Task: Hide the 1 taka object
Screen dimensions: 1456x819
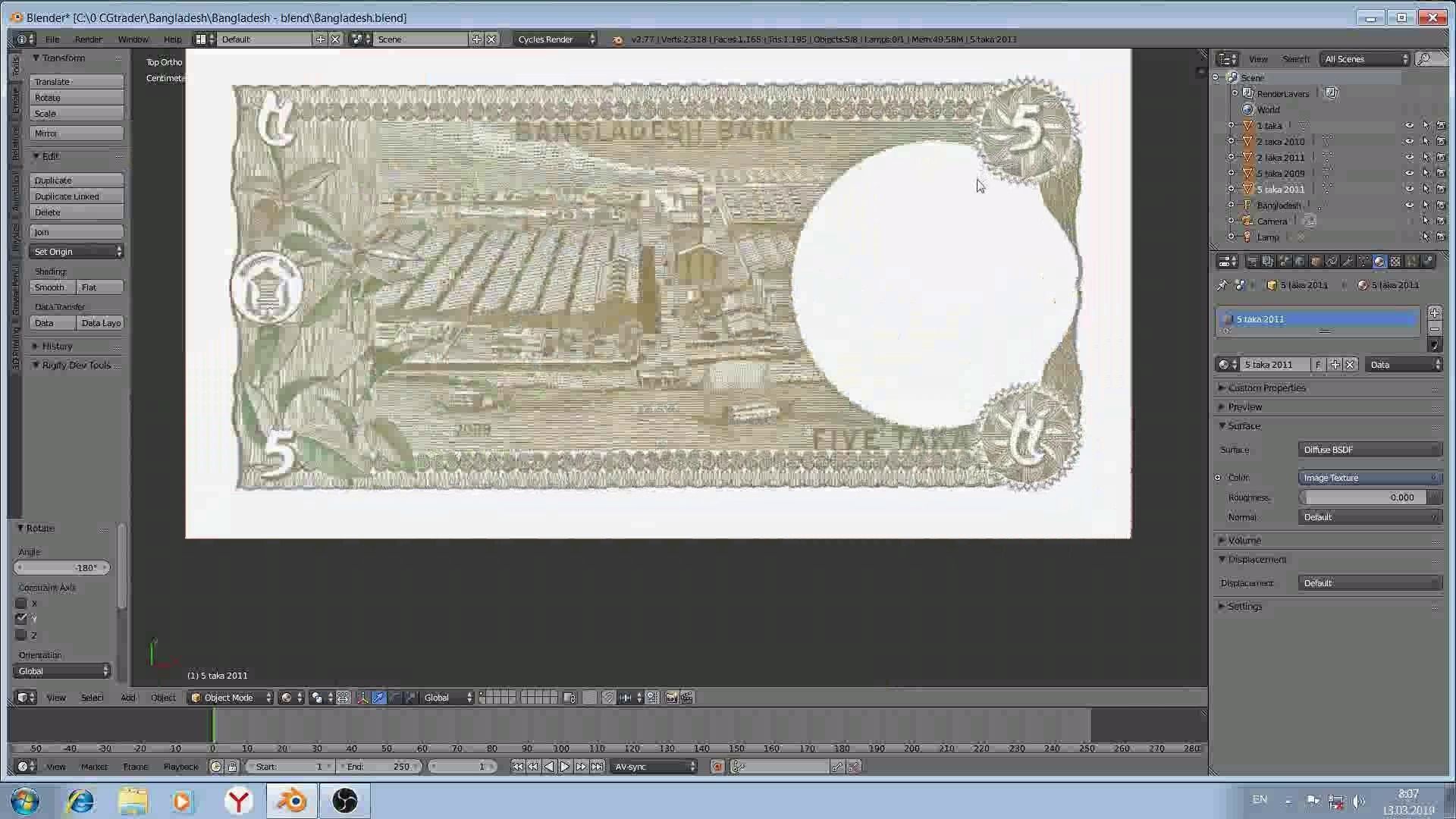Action: pyautogui.click(x=1410, y=126)
